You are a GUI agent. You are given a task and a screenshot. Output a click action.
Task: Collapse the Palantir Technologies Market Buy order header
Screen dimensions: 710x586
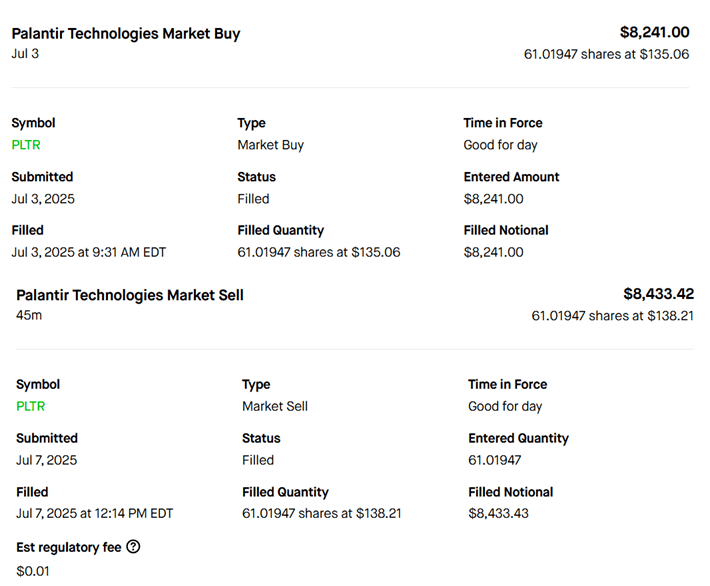pos(126,33)
